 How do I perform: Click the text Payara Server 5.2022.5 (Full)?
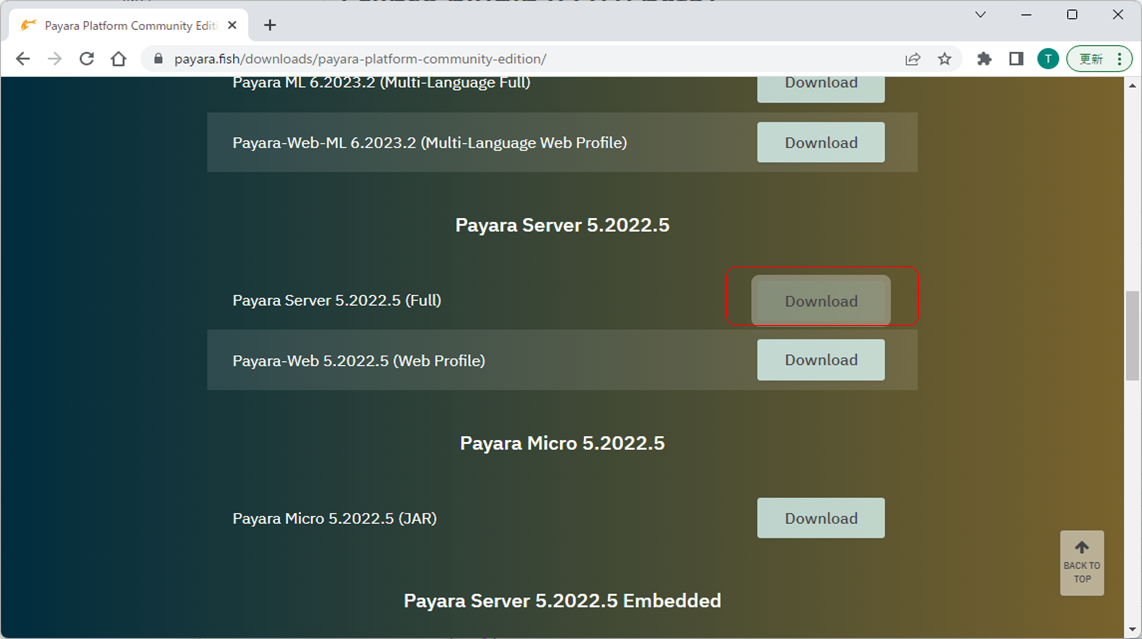pyautogui.click(x=336, y=300)
